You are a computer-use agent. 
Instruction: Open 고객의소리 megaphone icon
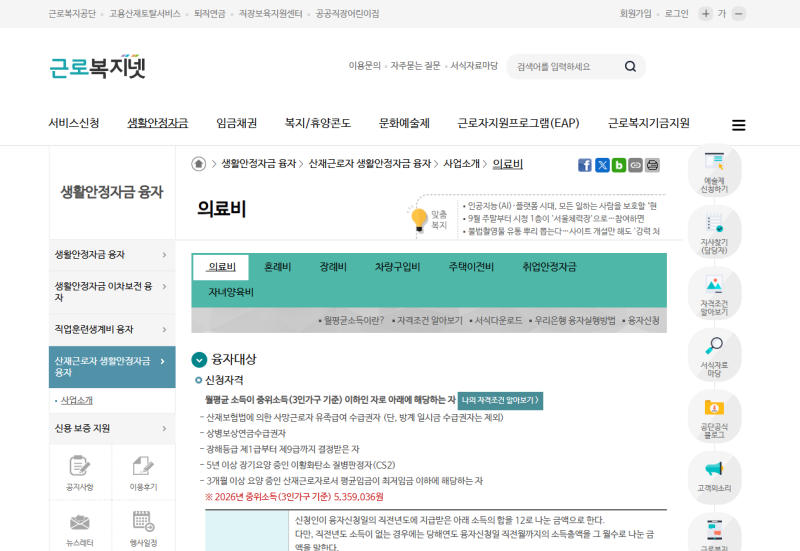pos(714,477)
